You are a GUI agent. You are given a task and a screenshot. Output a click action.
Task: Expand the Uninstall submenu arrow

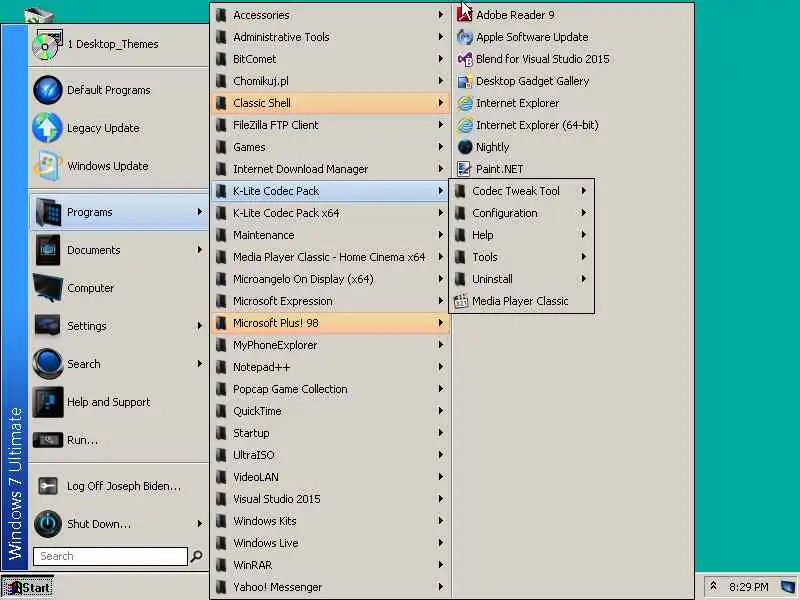click(x=584, y=279)
